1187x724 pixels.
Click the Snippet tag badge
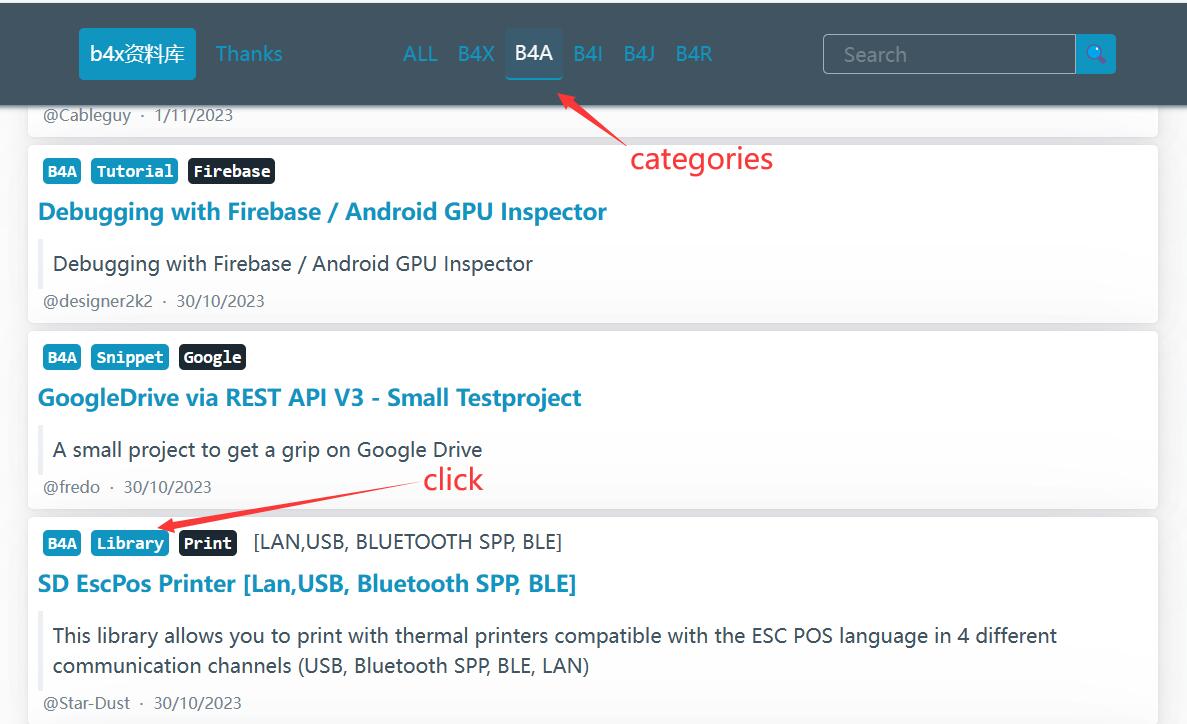coord(130,357)
